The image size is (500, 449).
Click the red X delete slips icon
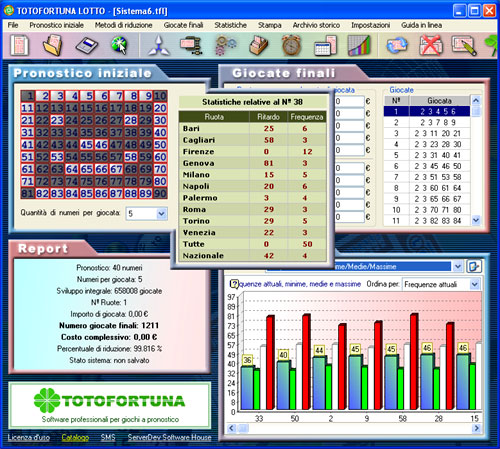[x=430, y=45]
